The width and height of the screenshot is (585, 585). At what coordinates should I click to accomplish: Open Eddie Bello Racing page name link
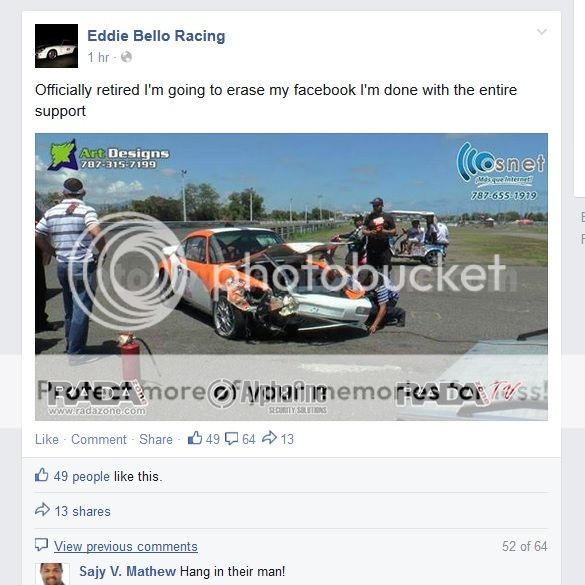tap(156, 36)
